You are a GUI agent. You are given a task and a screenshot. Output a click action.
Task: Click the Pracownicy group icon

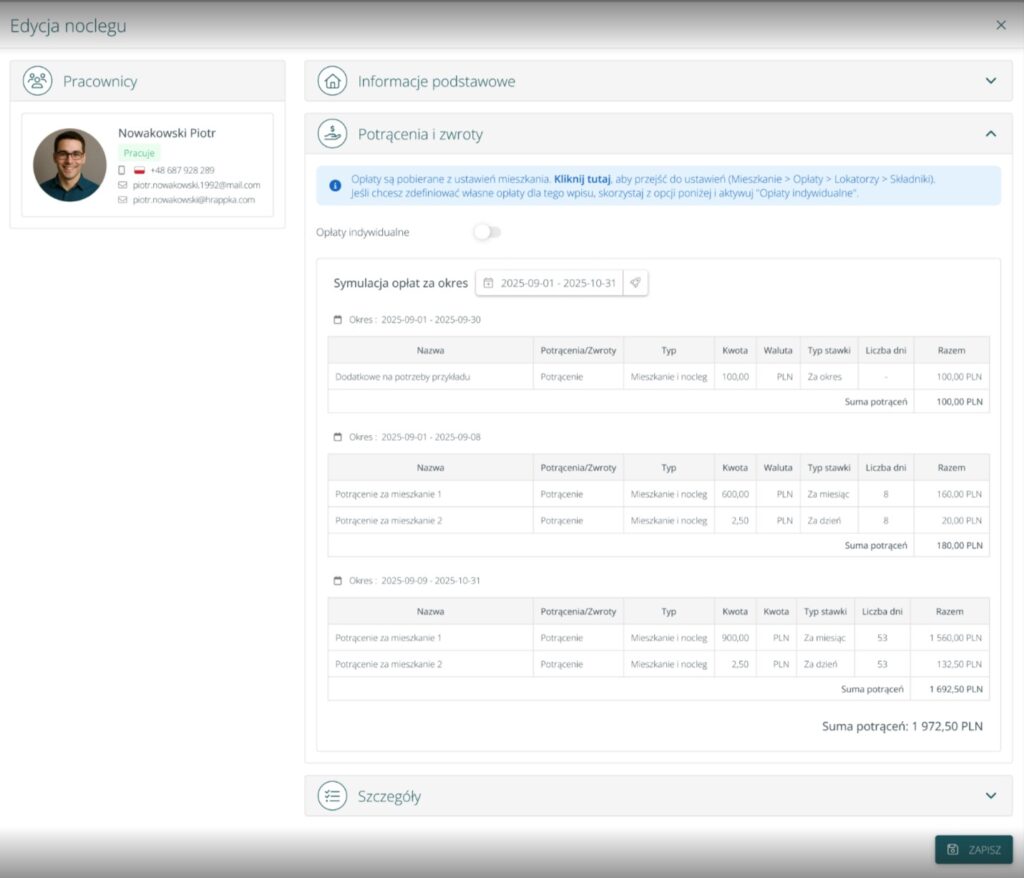click(38, 81)
